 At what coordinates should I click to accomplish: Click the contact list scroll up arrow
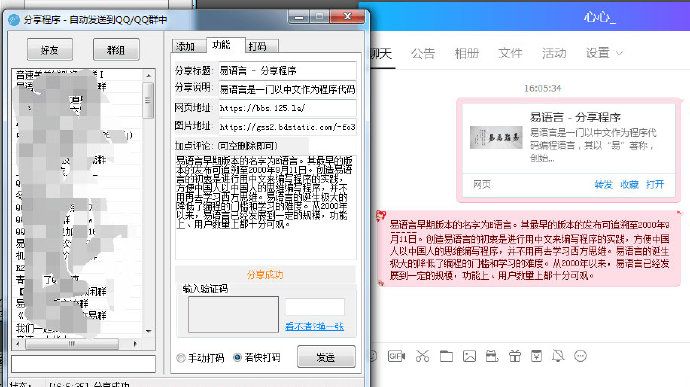149,76
